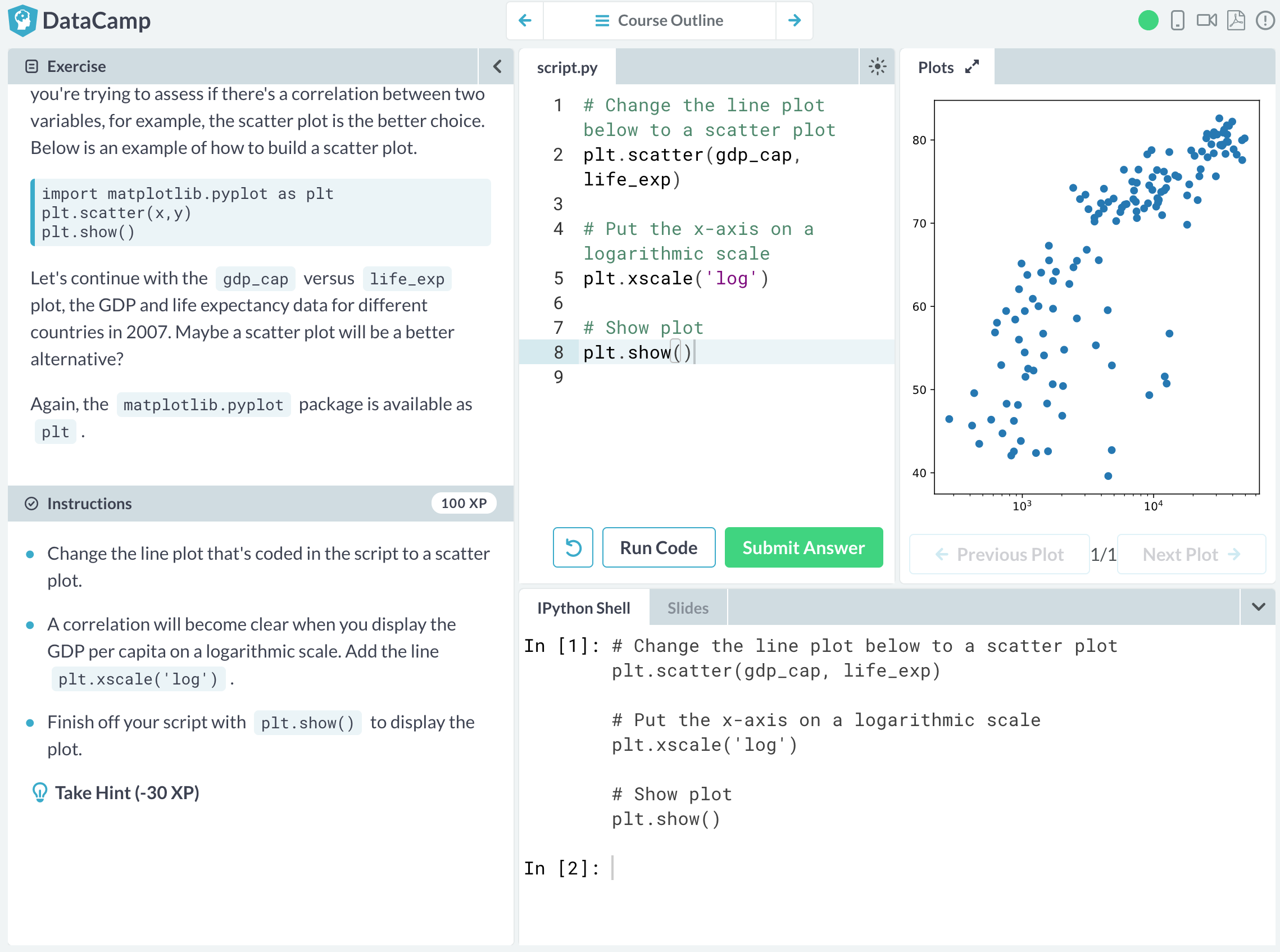Open the PDF slides icon

[1236, 21]
